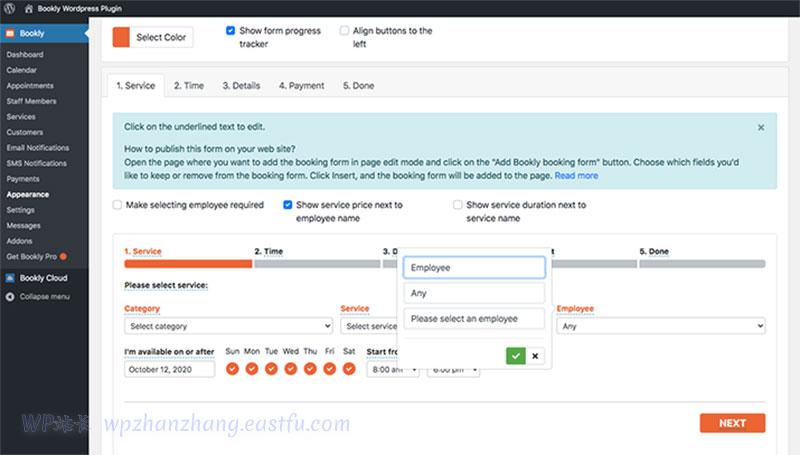Viewport: 800px width, 455px height.
Task: Click the October 12, 2020 date field
Action: [x=169, y=370]
